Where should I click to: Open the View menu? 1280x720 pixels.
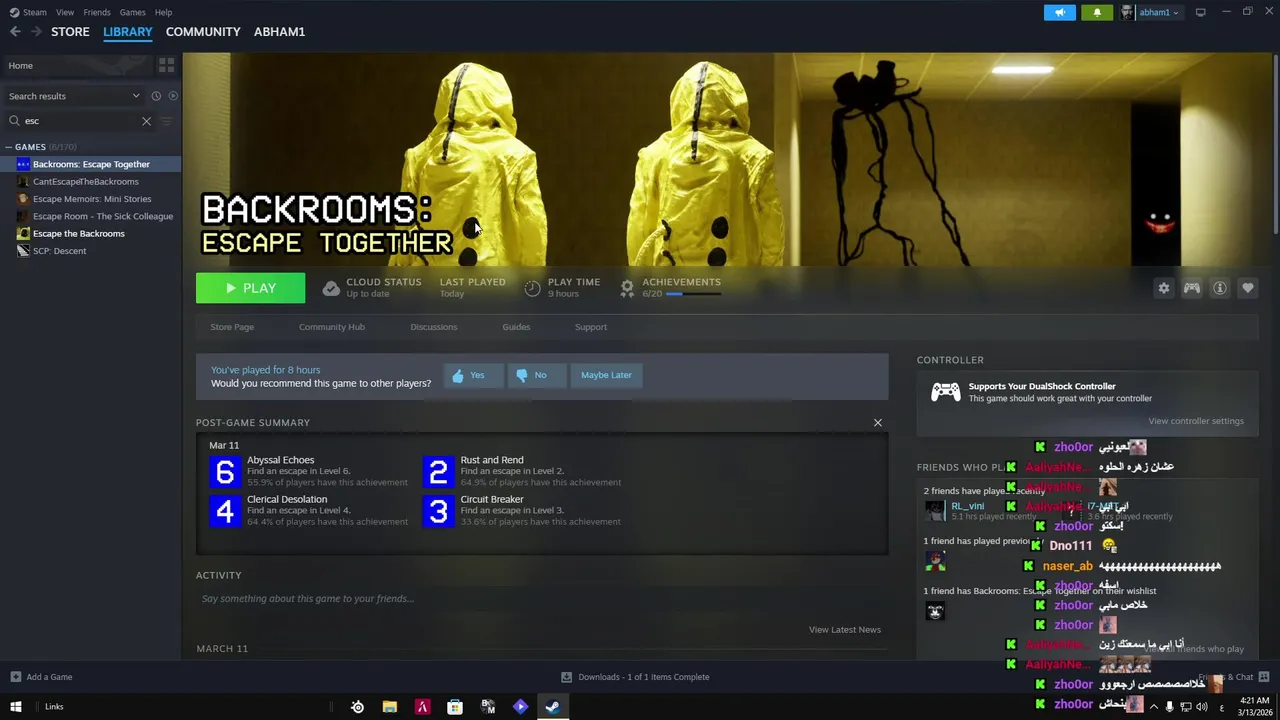click(65, 12)
